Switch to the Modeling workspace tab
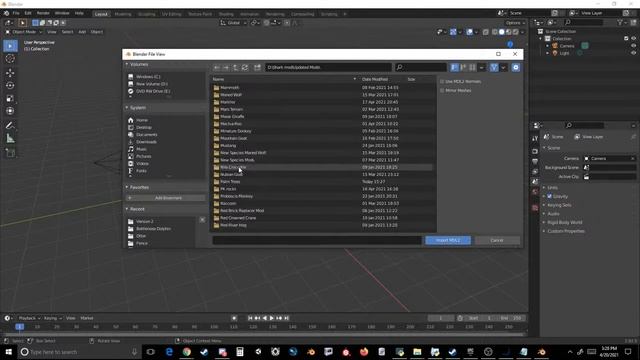Viewport: 640px width, 360px height. (123, 14)
